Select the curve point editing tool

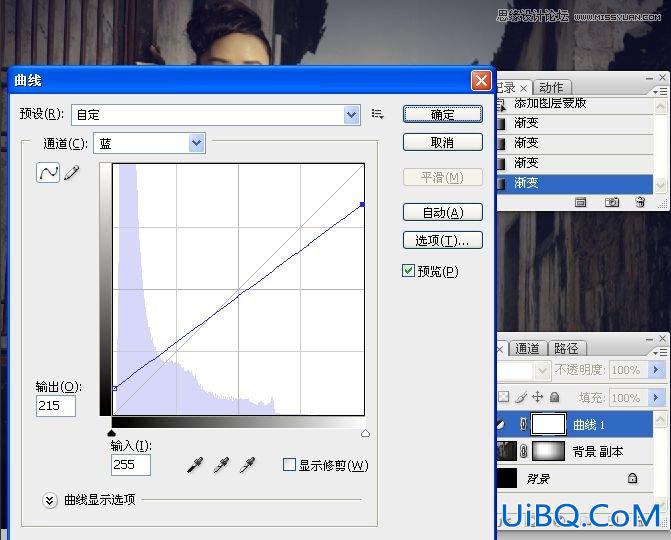(x=48, y=173)
